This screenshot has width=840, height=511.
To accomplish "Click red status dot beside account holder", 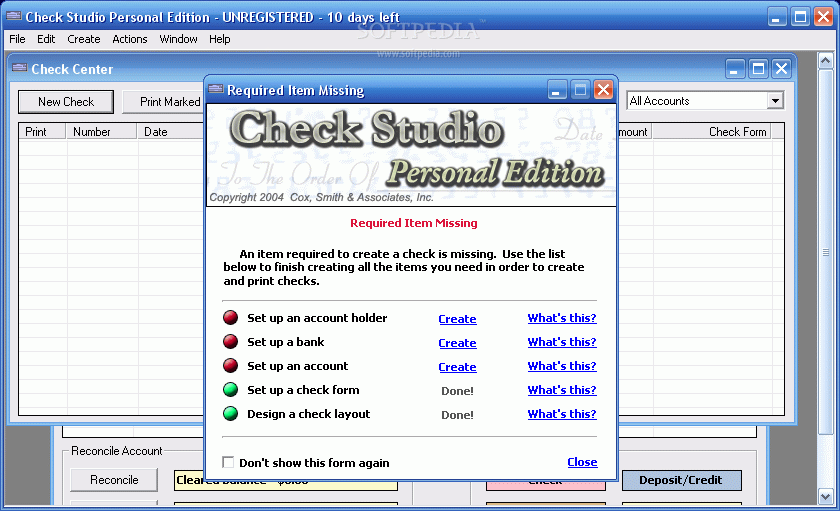I will point(230,318).
